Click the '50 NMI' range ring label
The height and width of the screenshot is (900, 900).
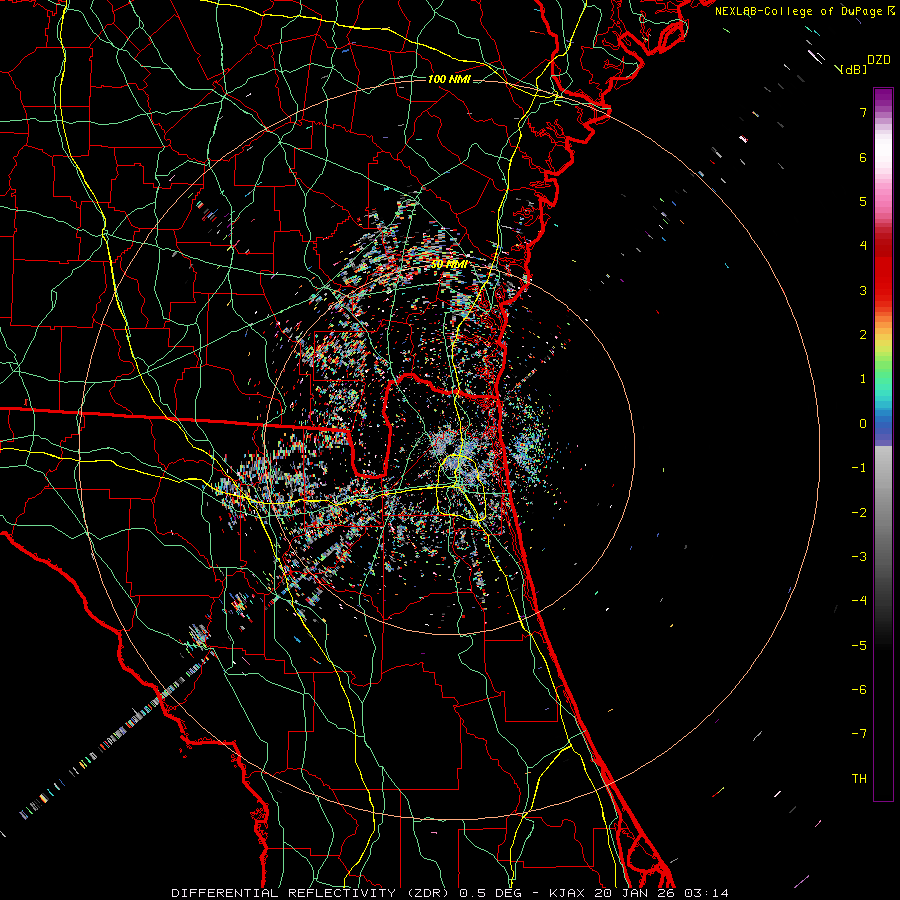(449, 265)
